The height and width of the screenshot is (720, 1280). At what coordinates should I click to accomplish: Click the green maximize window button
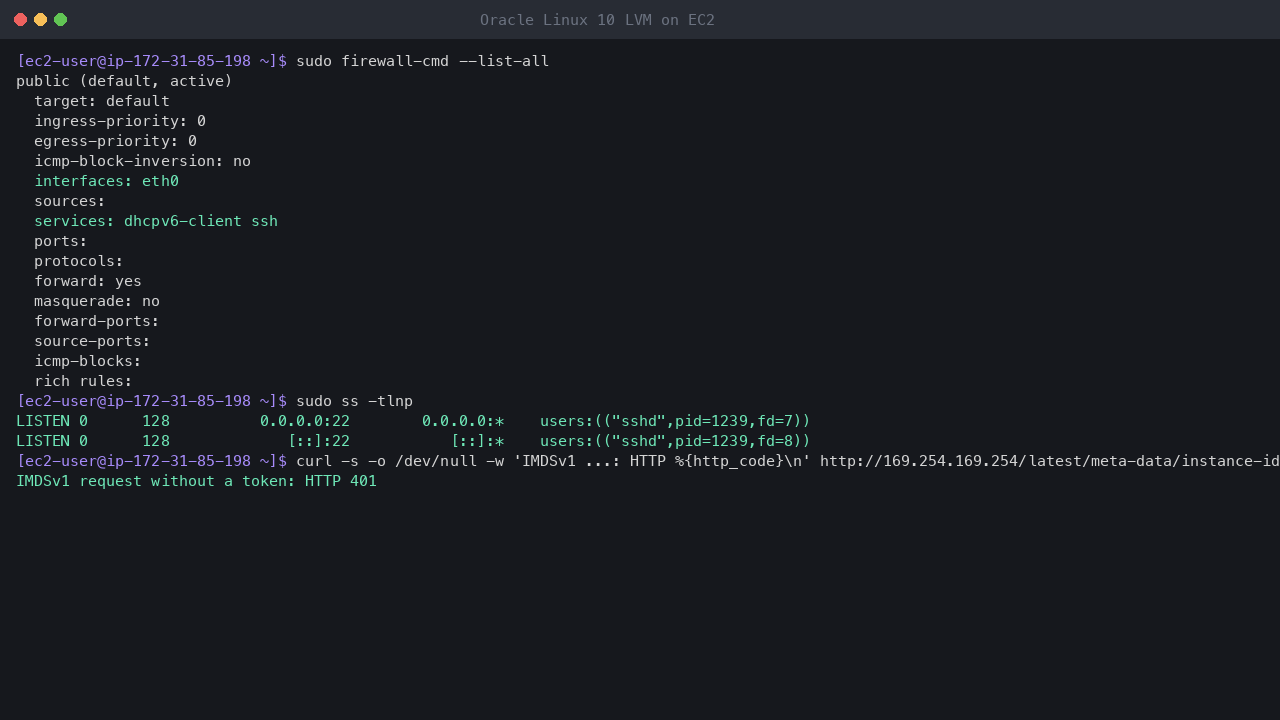(x=60, y=20)
